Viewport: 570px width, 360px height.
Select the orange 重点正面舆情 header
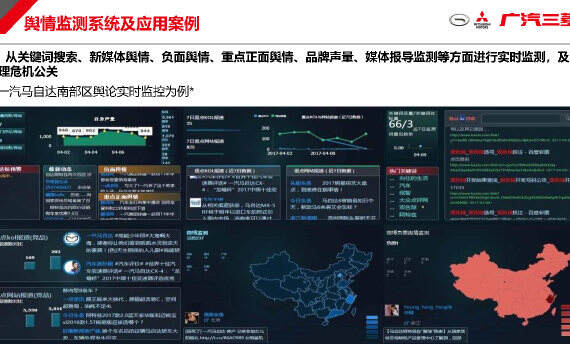pyautogui.click(x=139, y=197)
